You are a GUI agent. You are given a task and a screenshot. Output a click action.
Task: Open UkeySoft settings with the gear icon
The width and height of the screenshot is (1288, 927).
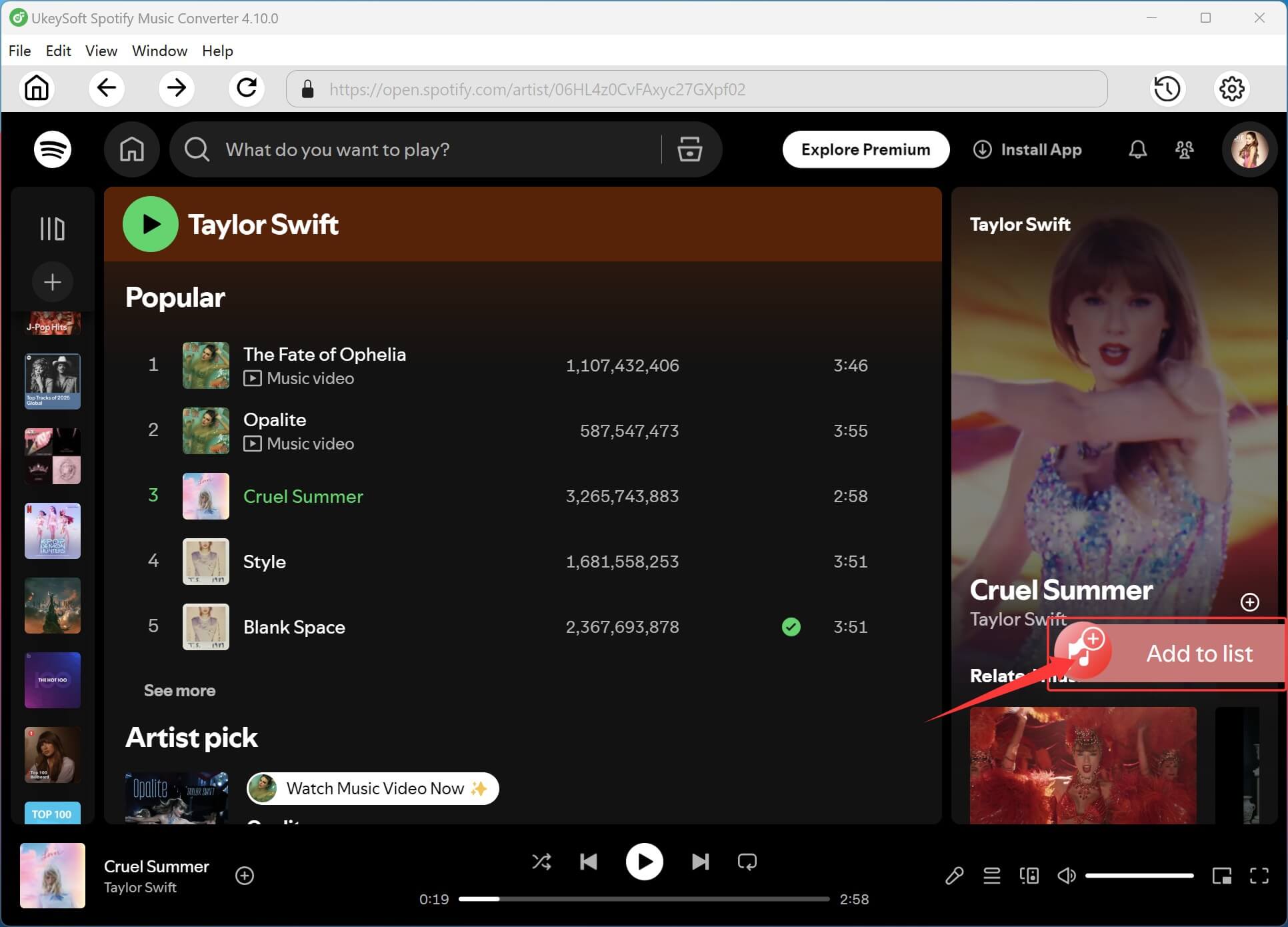(1232, 88)
